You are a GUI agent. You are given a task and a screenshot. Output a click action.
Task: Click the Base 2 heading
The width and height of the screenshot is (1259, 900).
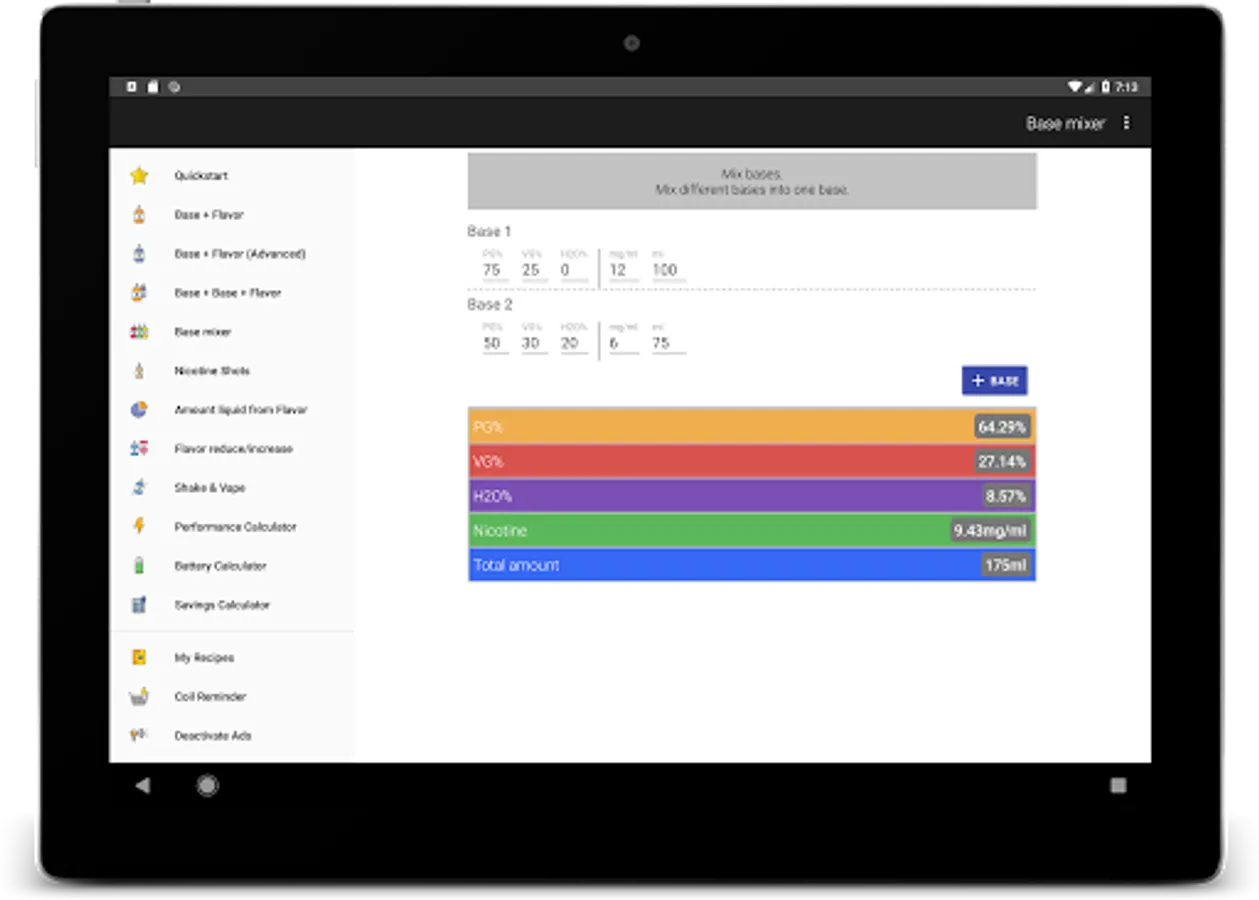(x=489, y=305)
